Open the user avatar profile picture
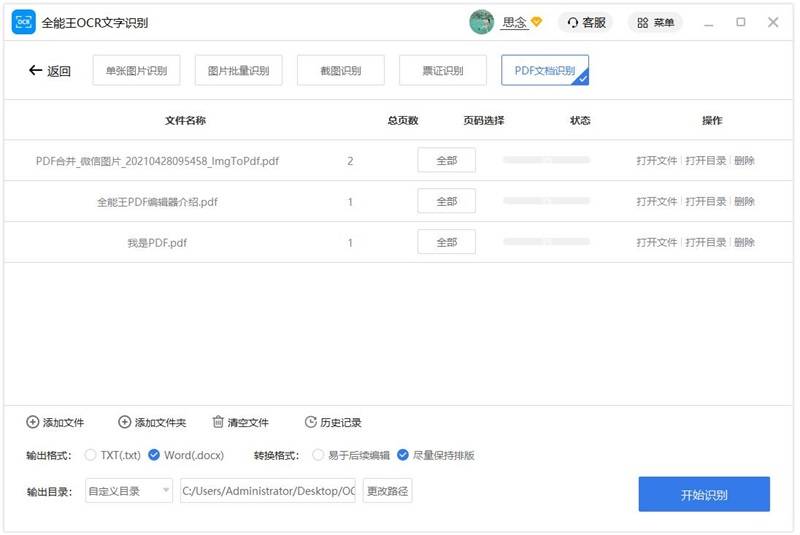Screen dimensions: 800x535 (481, 22)
